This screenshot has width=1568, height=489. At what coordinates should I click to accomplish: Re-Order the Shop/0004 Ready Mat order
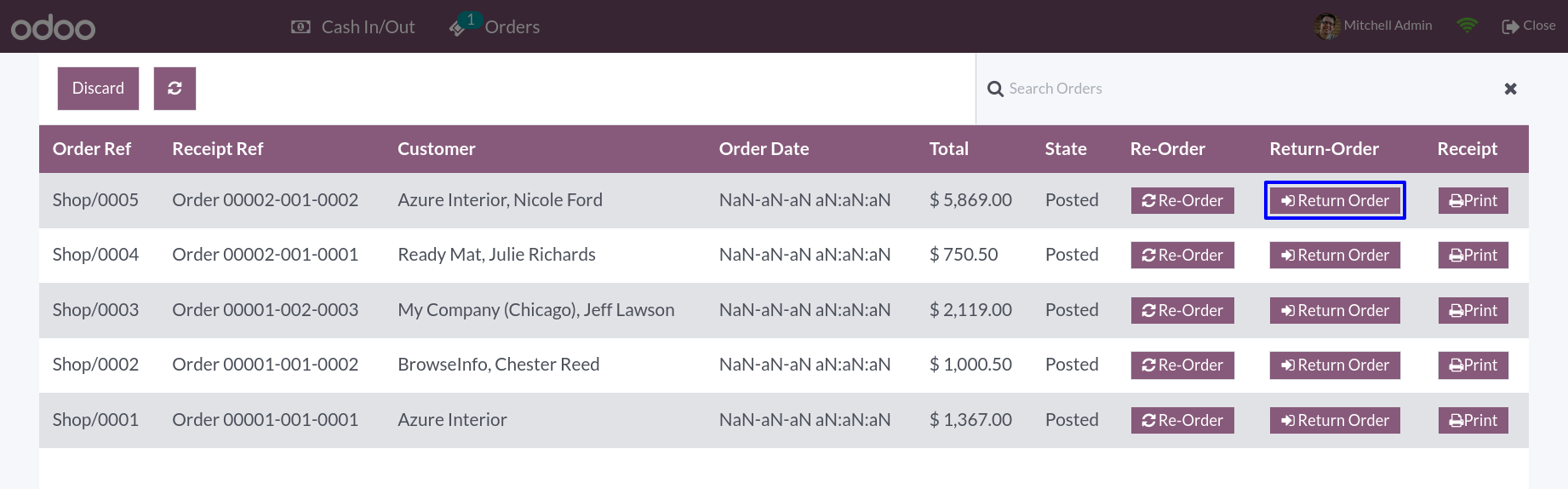1182,255
